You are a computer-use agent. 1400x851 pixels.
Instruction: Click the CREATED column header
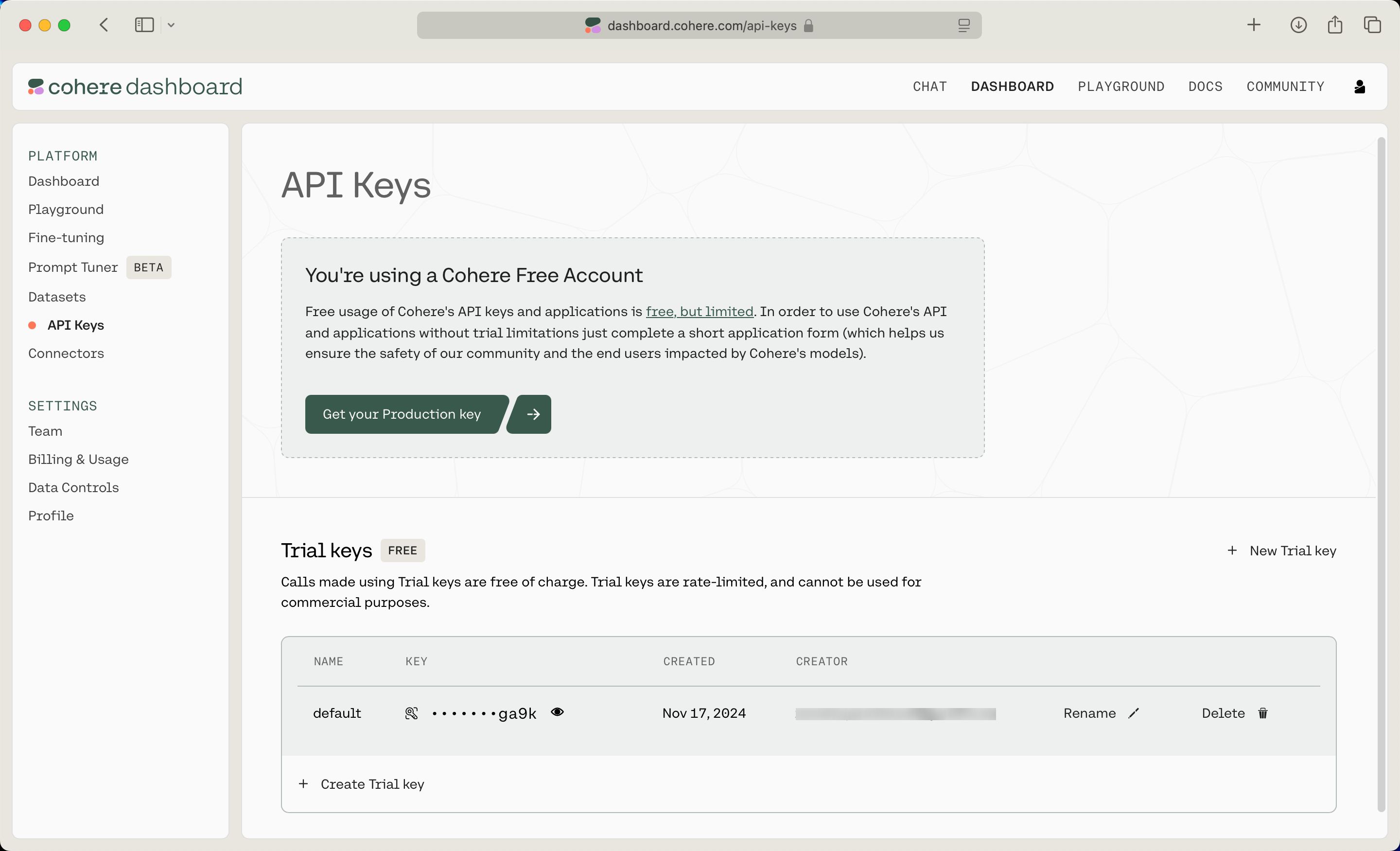pos(689,661)
